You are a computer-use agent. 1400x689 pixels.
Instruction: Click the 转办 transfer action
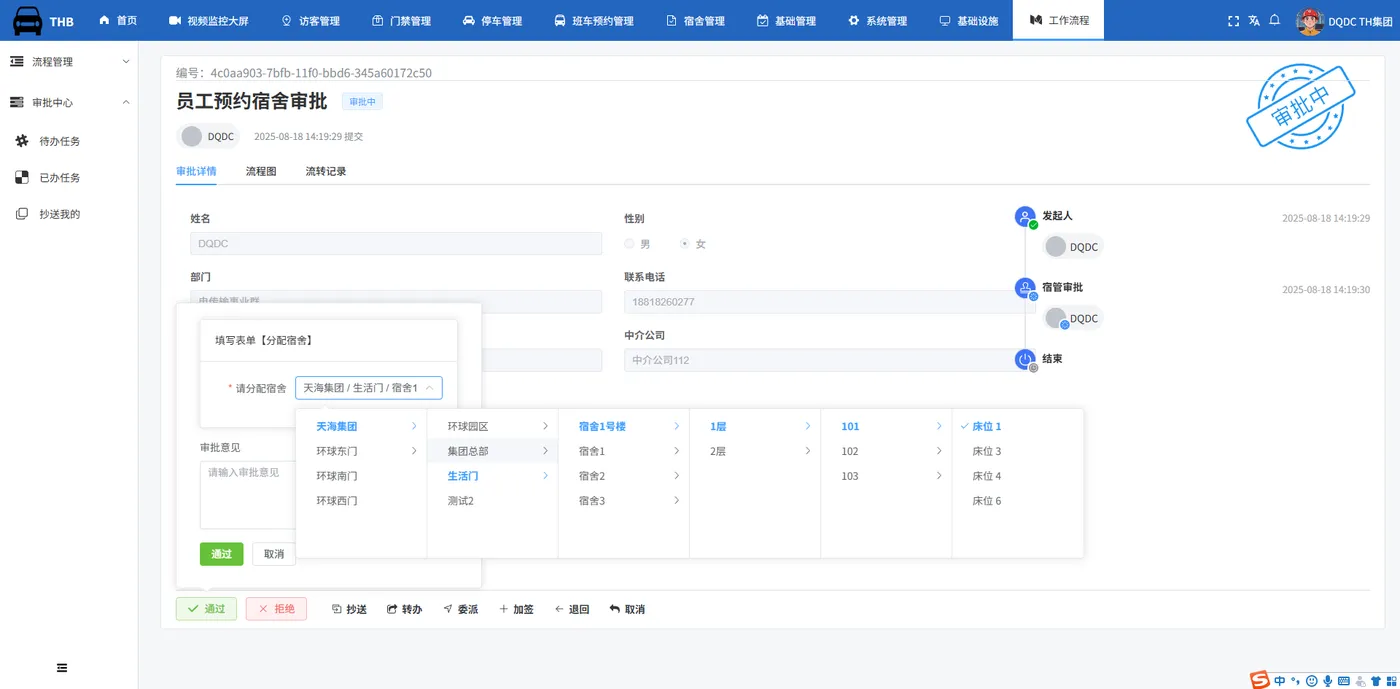pyautogui.click(x=404, y=609)
